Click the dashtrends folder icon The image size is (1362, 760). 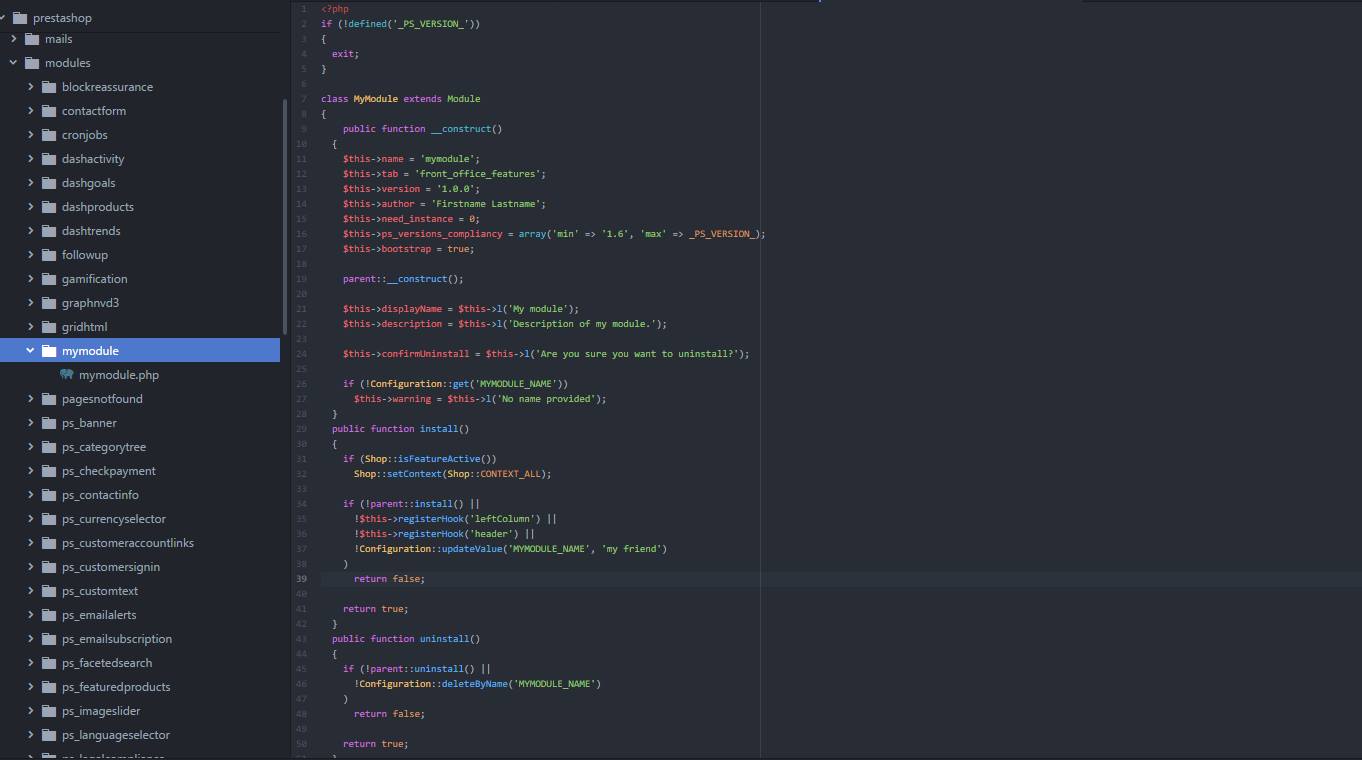(x=49, y=231)
